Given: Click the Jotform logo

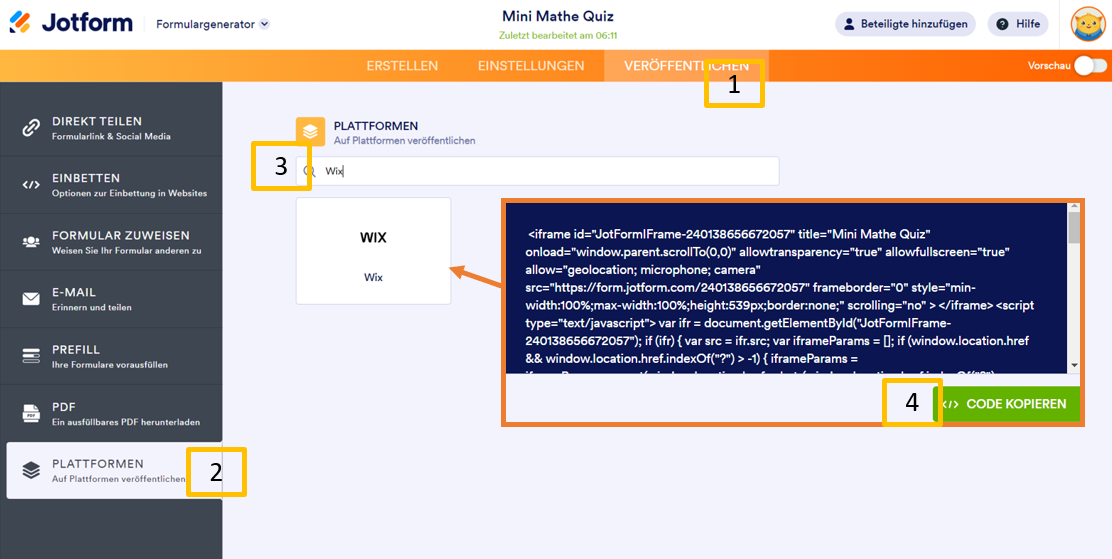Looking at the screenshot, I should click(x=71, y=23).
